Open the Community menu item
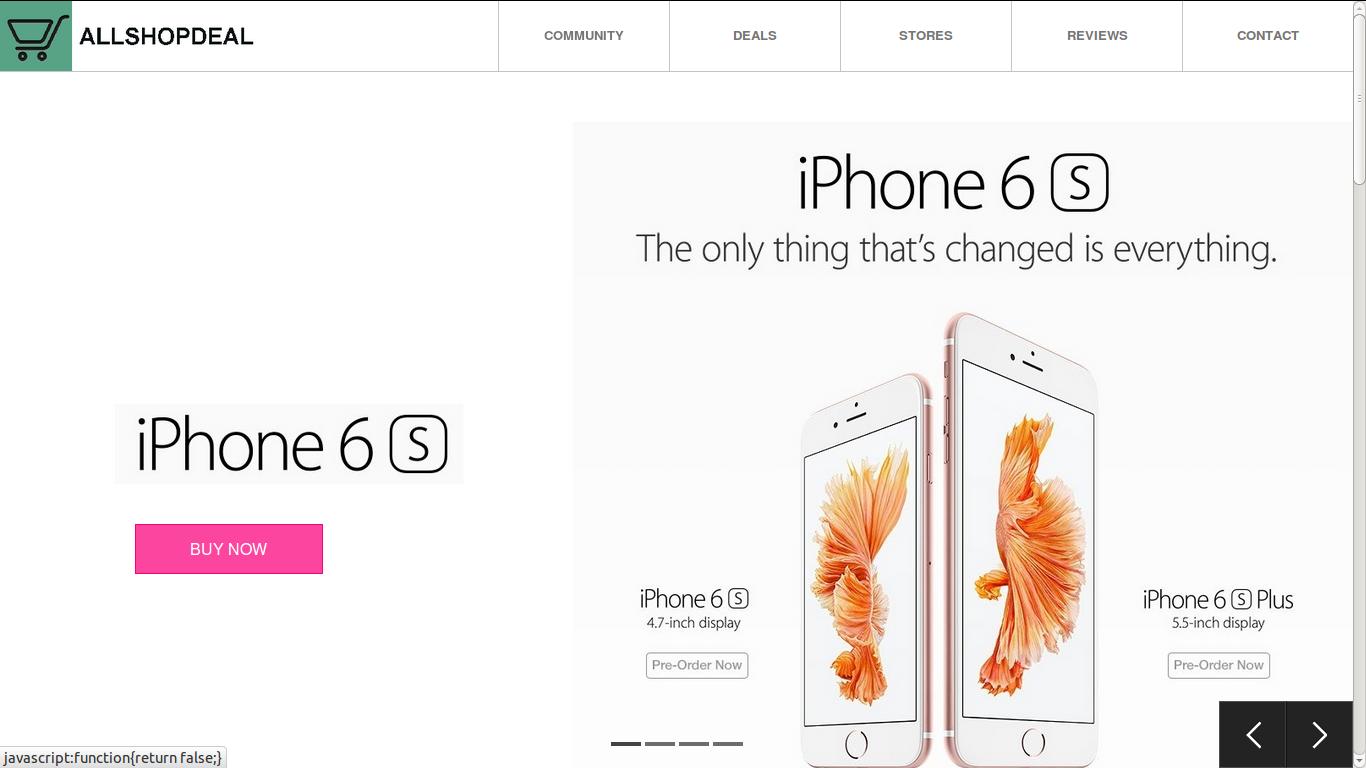This screenshot has width=1366, height=768. 584,36
